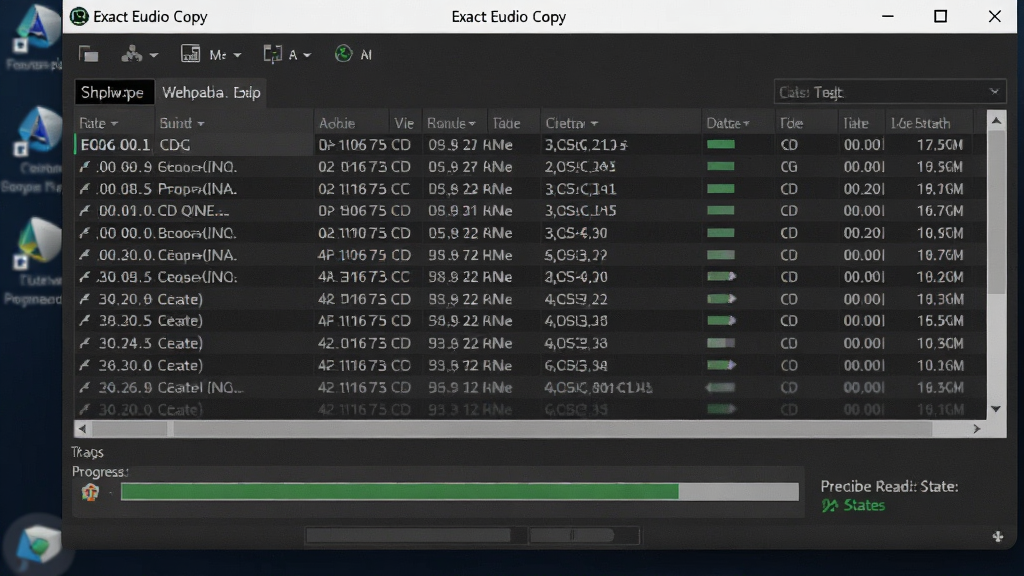1024x576 pixels.
Task: Click the track icon of row 00 00.9
Action: (x=84, y=167)
